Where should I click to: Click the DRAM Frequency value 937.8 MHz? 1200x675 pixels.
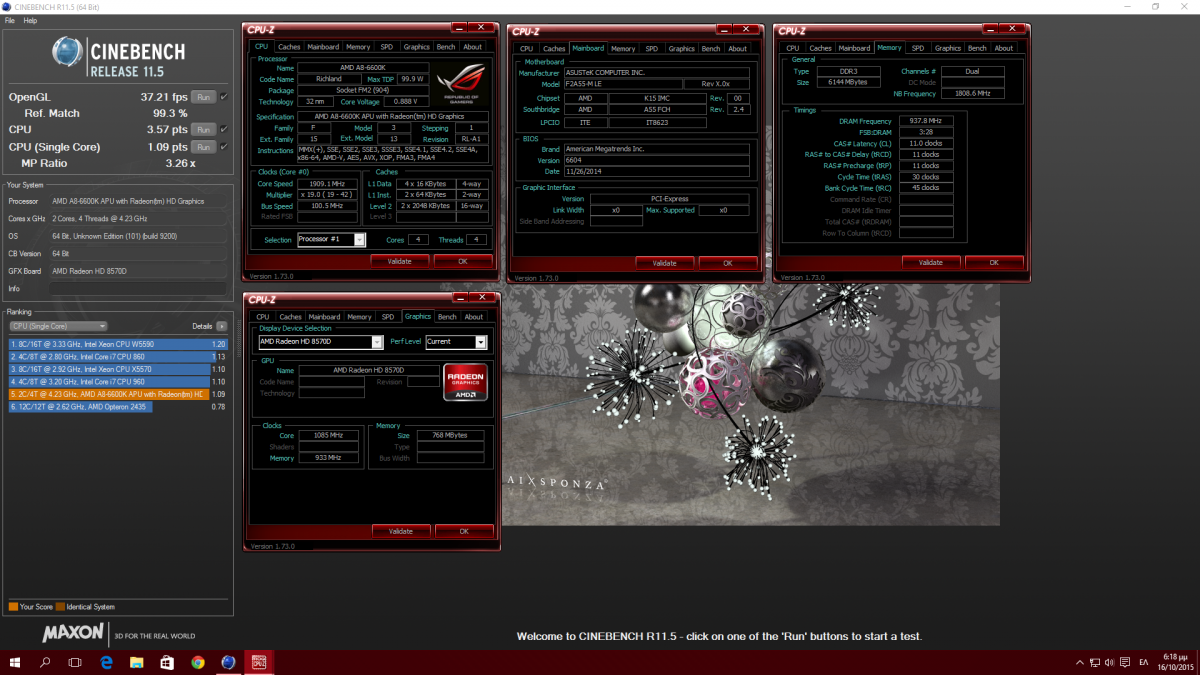[x=926, y=121]
